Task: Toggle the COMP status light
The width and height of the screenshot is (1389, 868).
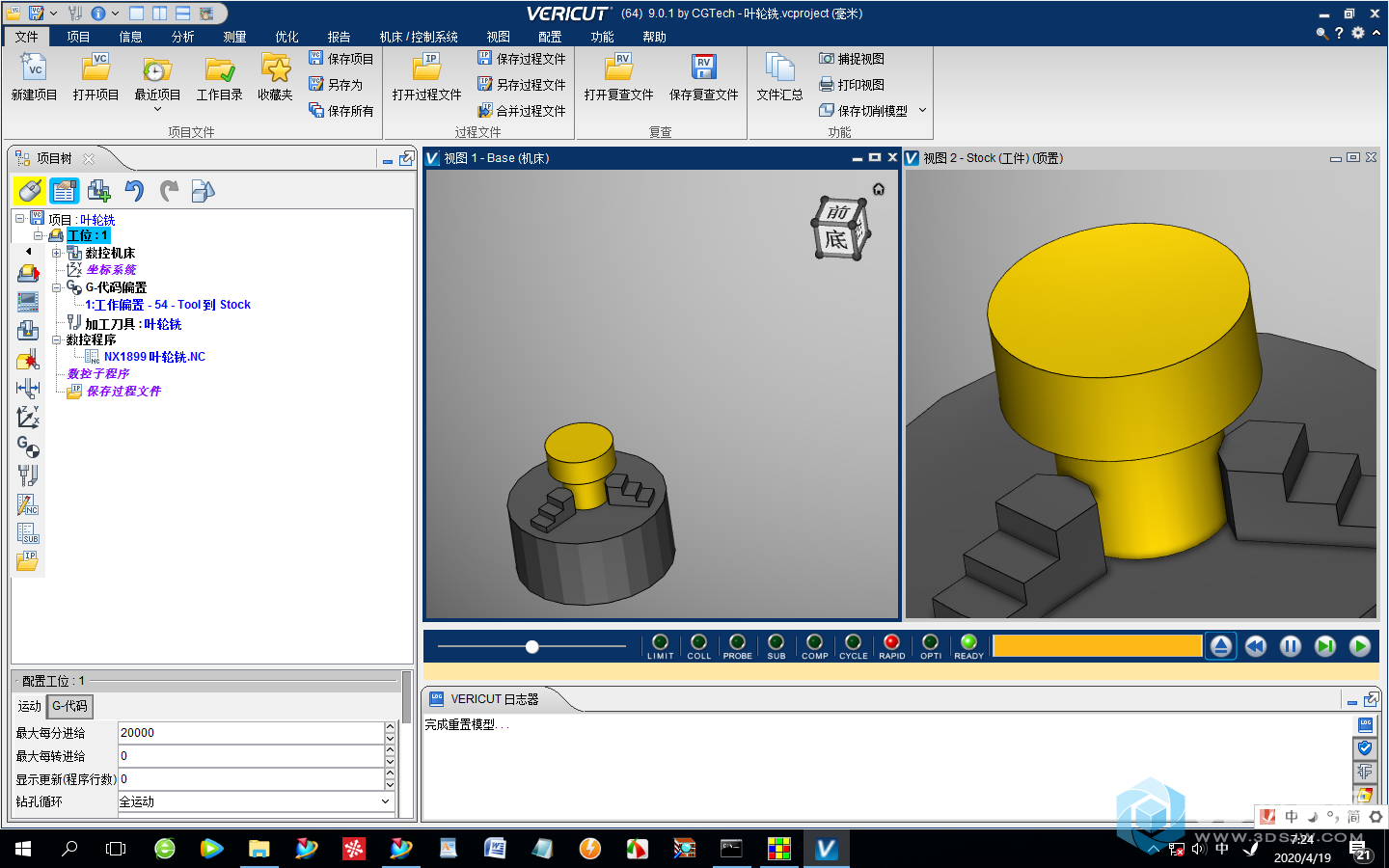Action: [814, 642]
